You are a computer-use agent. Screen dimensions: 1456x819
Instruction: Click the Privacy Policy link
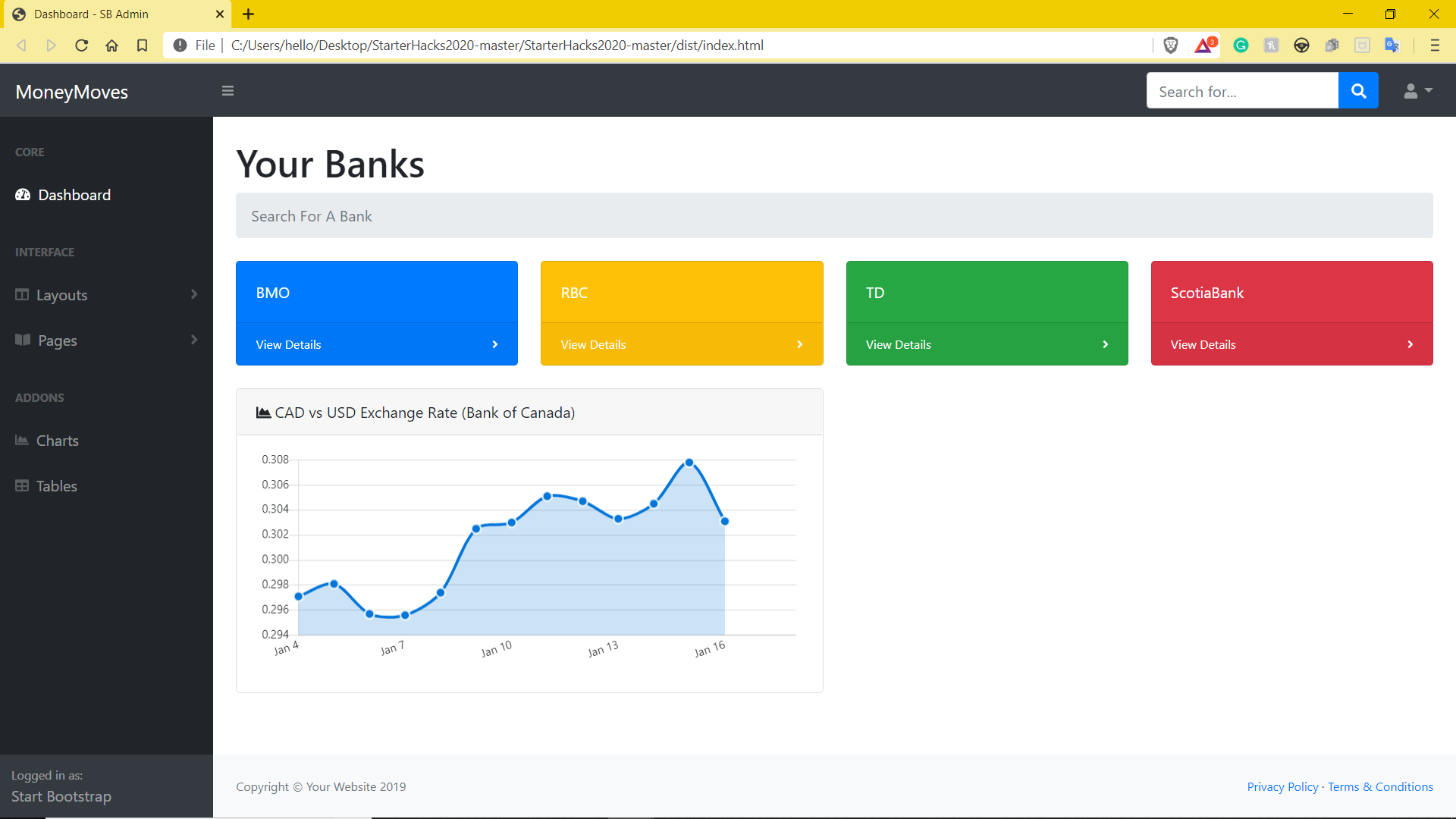(x=1282, y=787)
